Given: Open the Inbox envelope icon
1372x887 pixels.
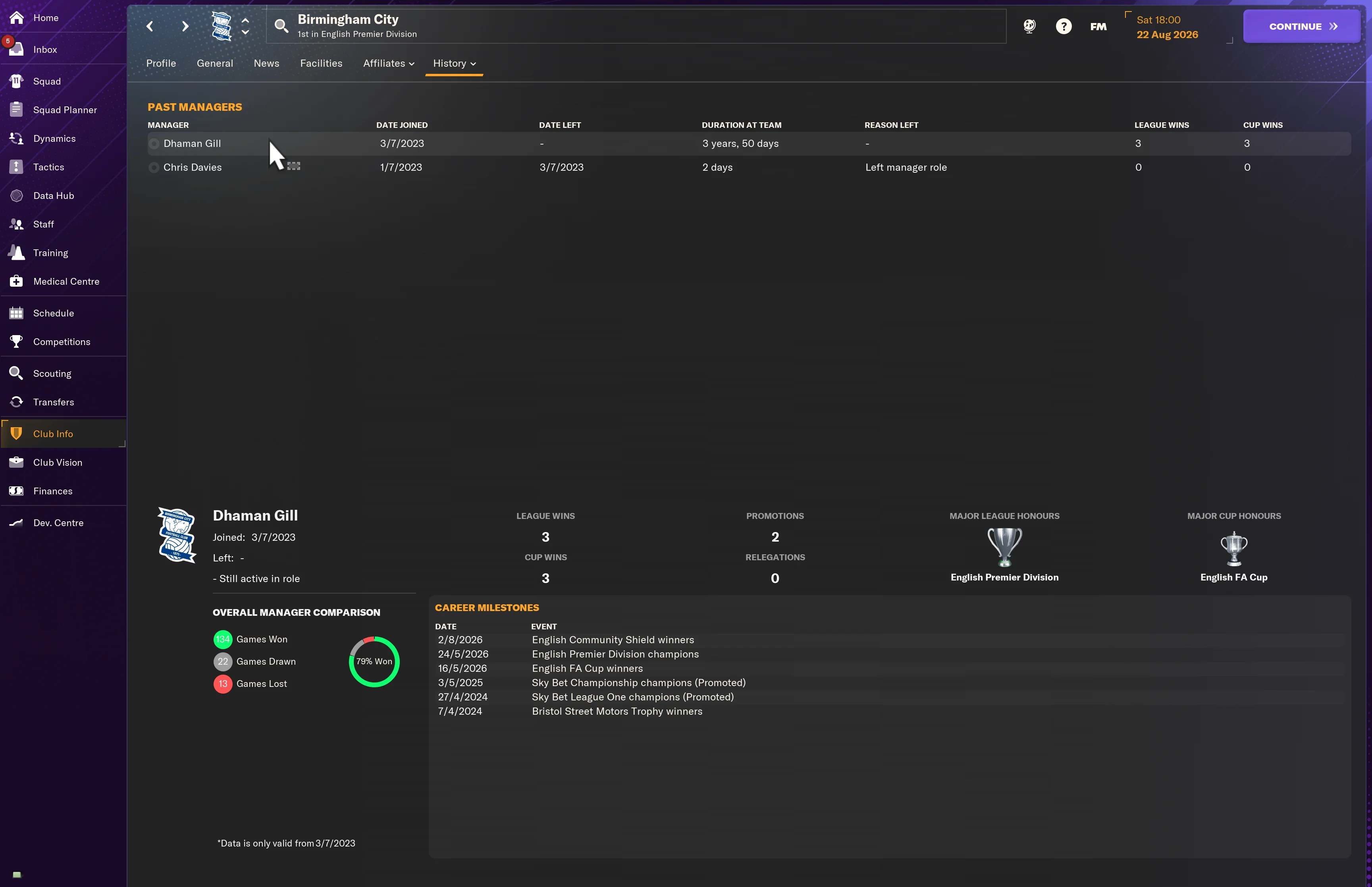Looking at the screenshot, I should point(17,50).
